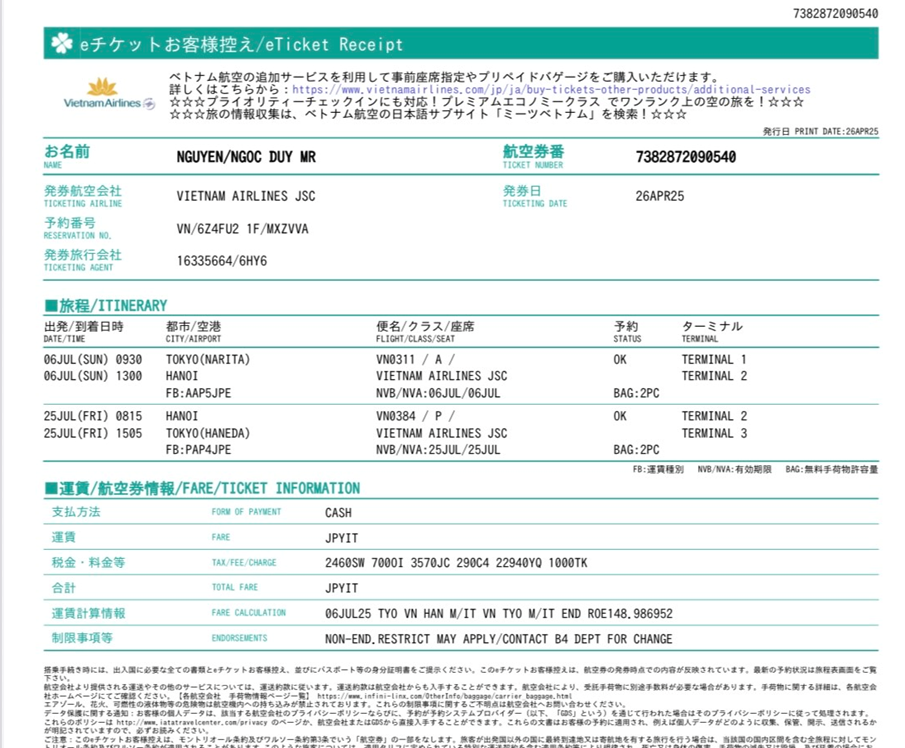Click the ticketing date 26APR25

(660, 196)
